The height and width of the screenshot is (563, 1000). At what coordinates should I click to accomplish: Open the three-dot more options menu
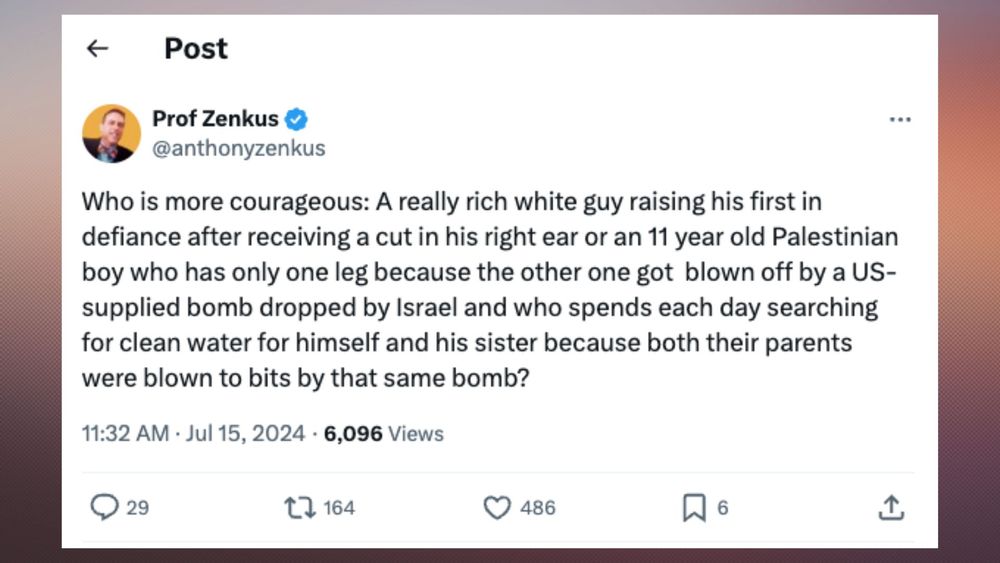click(899, 120)
